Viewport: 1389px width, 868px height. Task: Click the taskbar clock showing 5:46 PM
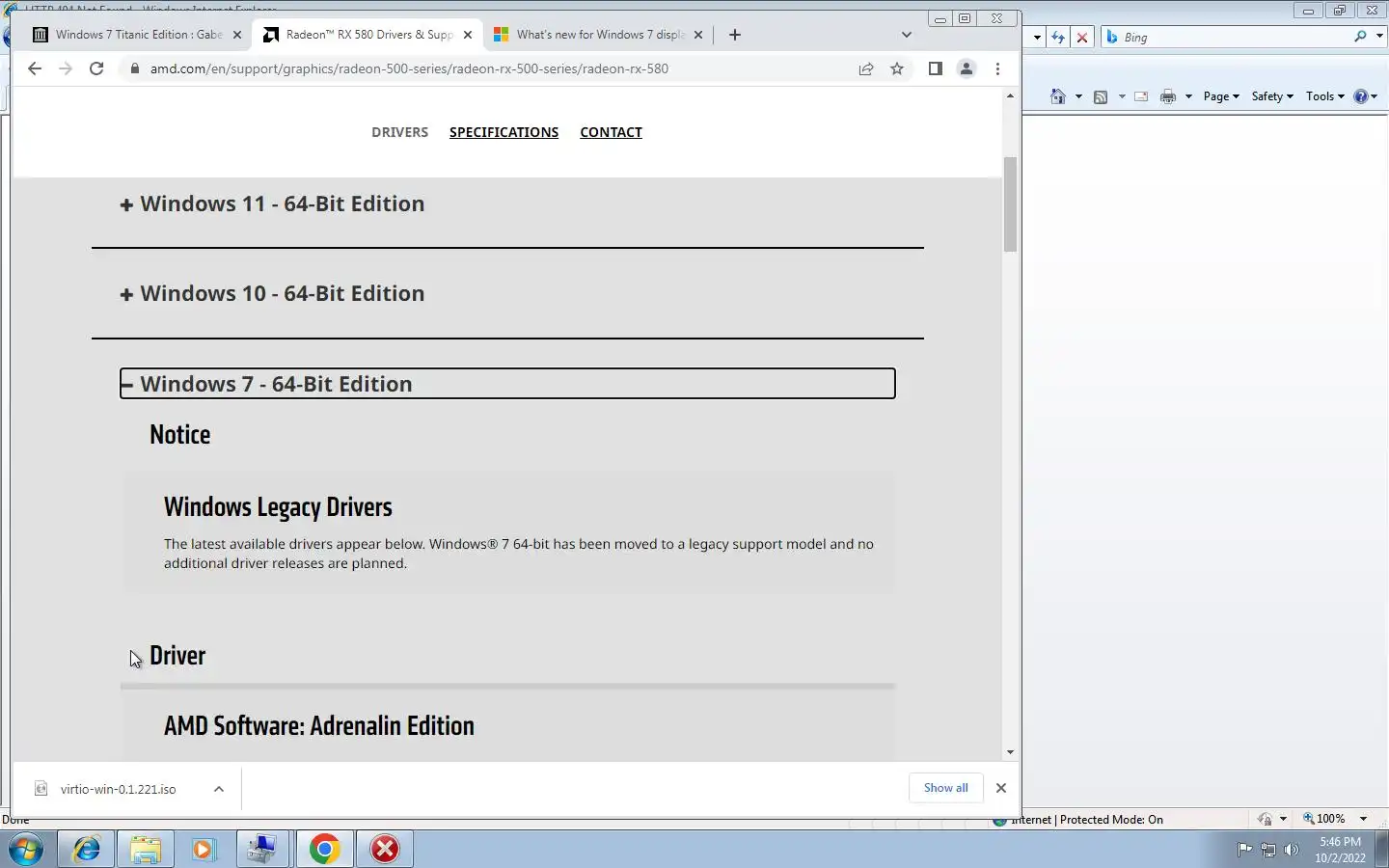pyautogui.click(x=1341, y=850)
